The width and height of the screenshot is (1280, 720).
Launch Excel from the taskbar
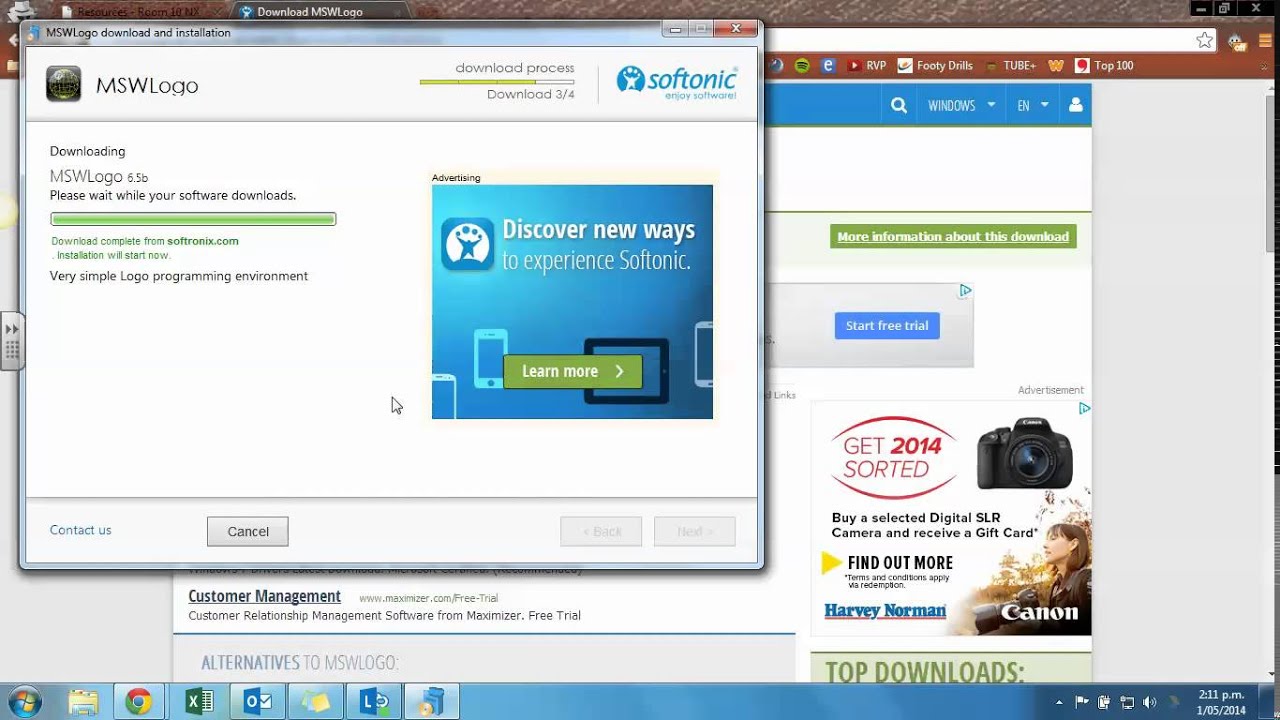(x=199, y=701)
